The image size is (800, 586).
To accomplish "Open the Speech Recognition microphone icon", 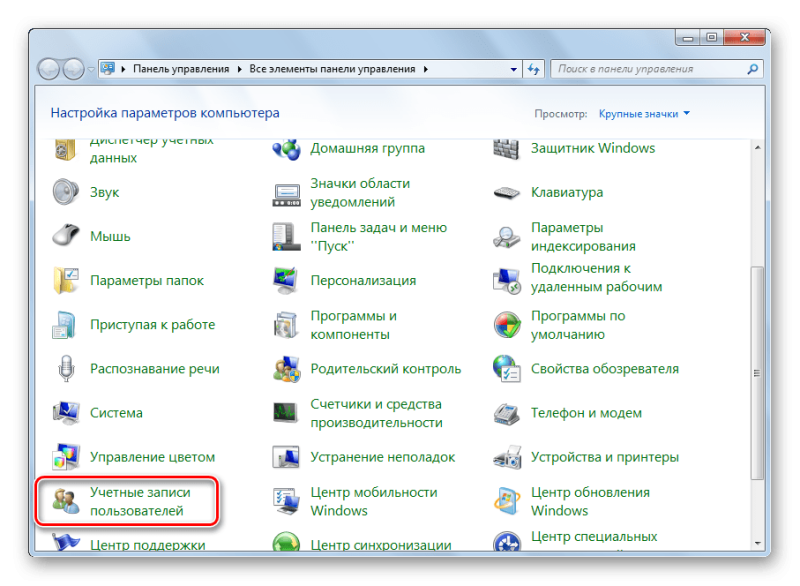I will tap(66, 369).
